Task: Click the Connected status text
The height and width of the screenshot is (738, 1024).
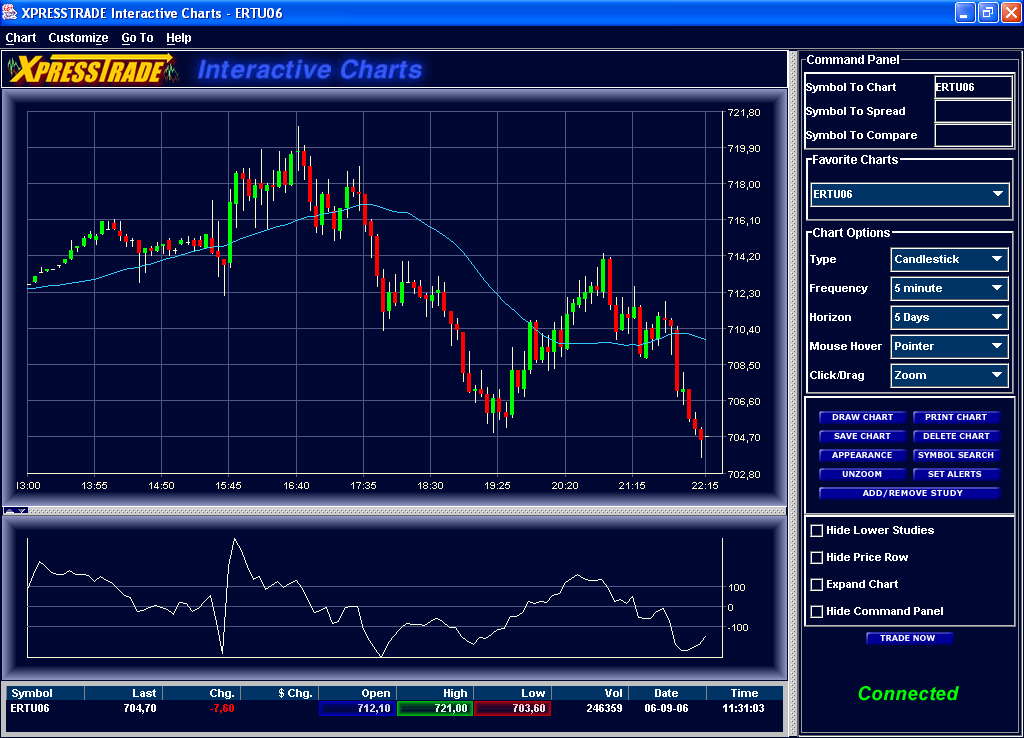Action: 908,694
